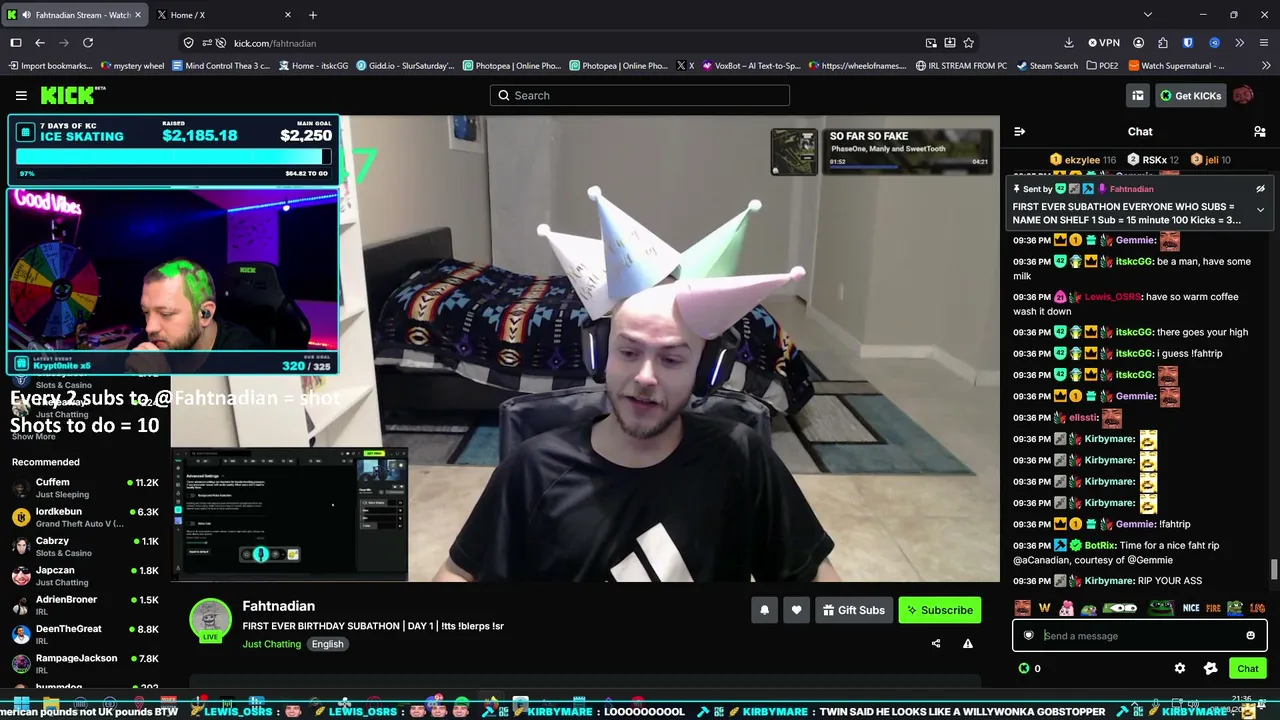Show more toolbar tools chevron

(1240, 43)
